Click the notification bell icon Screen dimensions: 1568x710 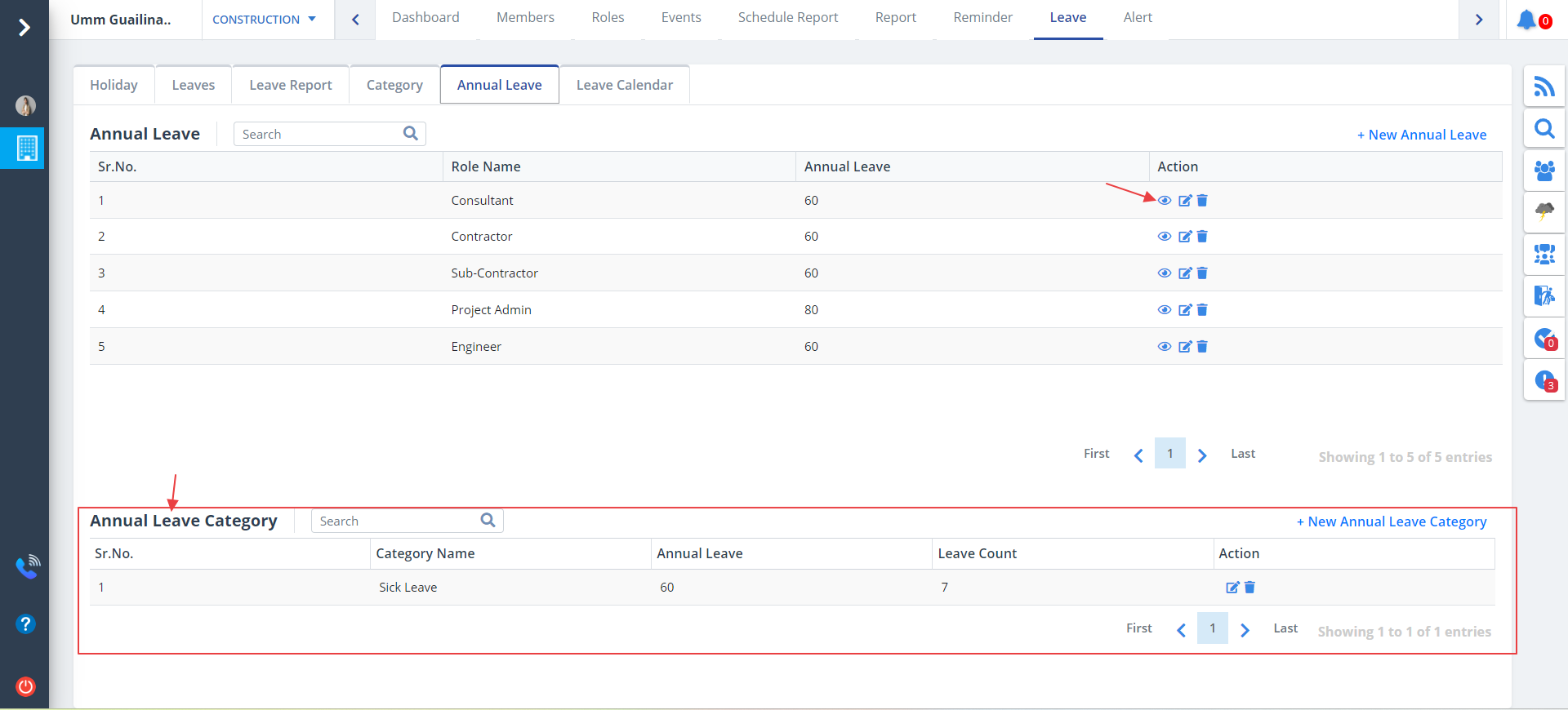pos(1526,20)
